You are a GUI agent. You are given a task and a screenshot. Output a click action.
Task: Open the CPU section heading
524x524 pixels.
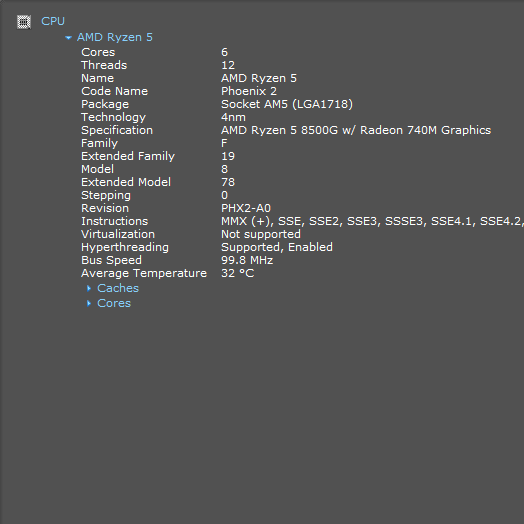(53, 21)
